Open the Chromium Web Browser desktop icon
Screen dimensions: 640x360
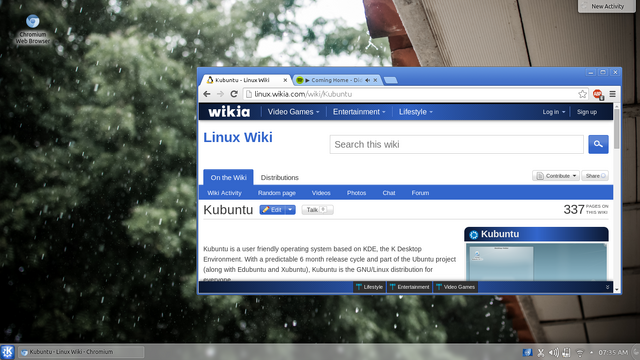coord(33,29)
